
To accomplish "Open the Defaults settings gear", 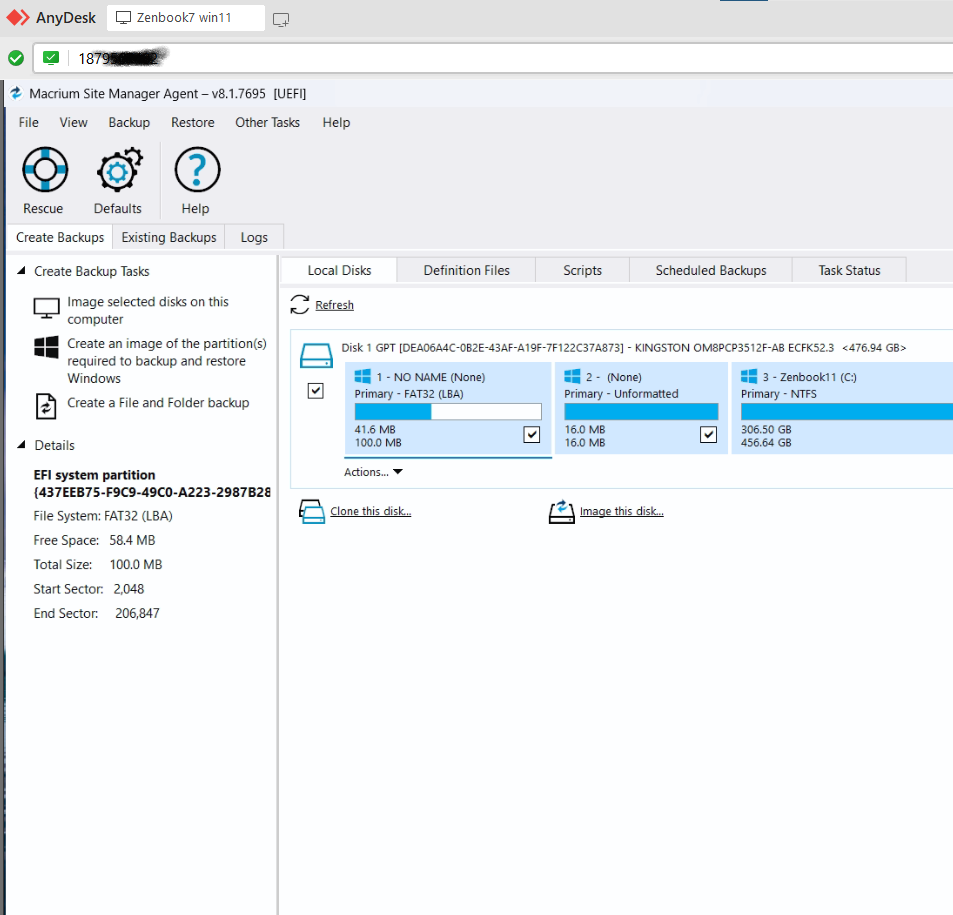I will [x=119, y=170].
